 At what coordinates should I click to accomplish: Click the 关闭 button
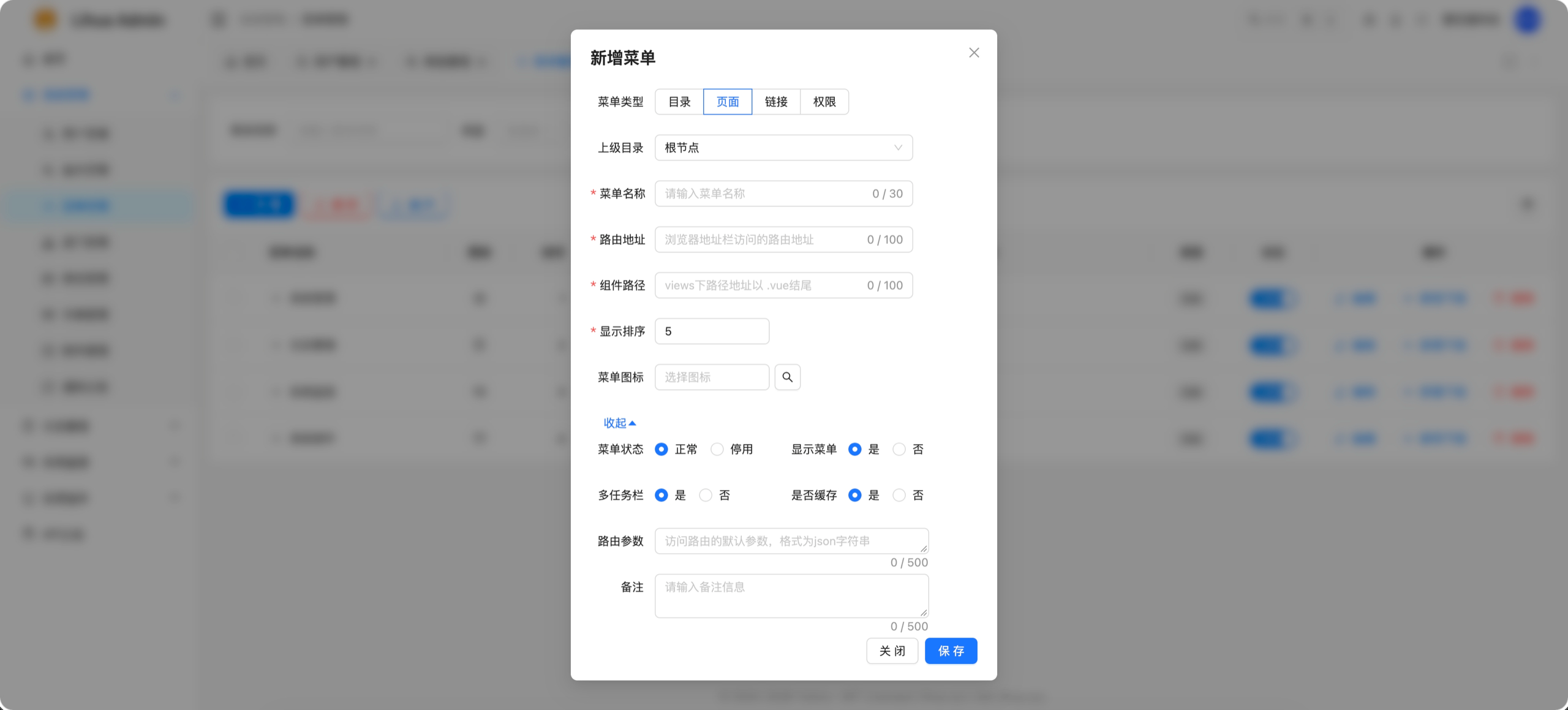(892, 651)
